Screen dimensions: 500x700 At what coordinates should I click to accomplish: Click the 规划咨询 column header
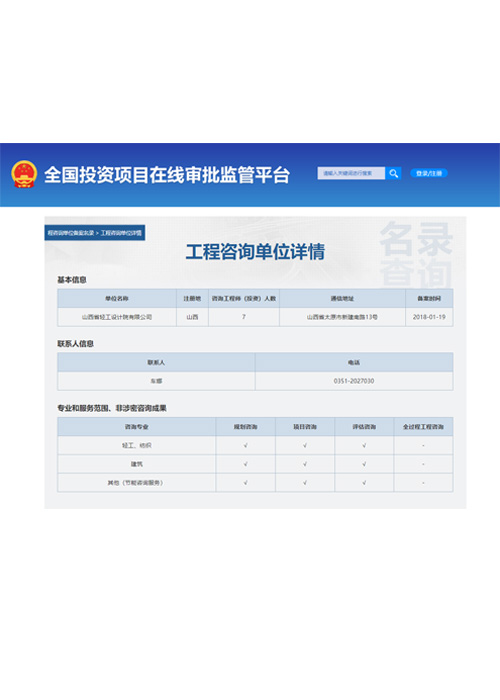pos(246,427)
